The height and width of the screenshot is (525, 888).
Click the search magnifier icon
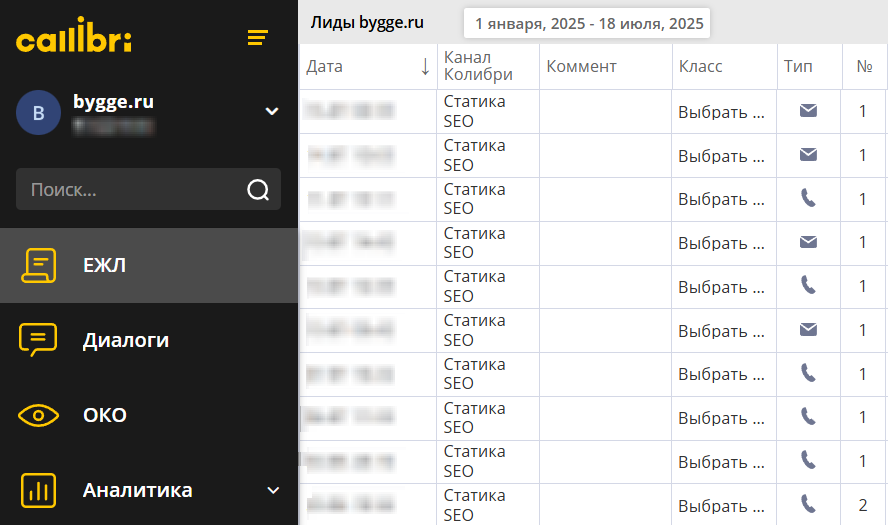pyautogui.click(x=258, y=190)
